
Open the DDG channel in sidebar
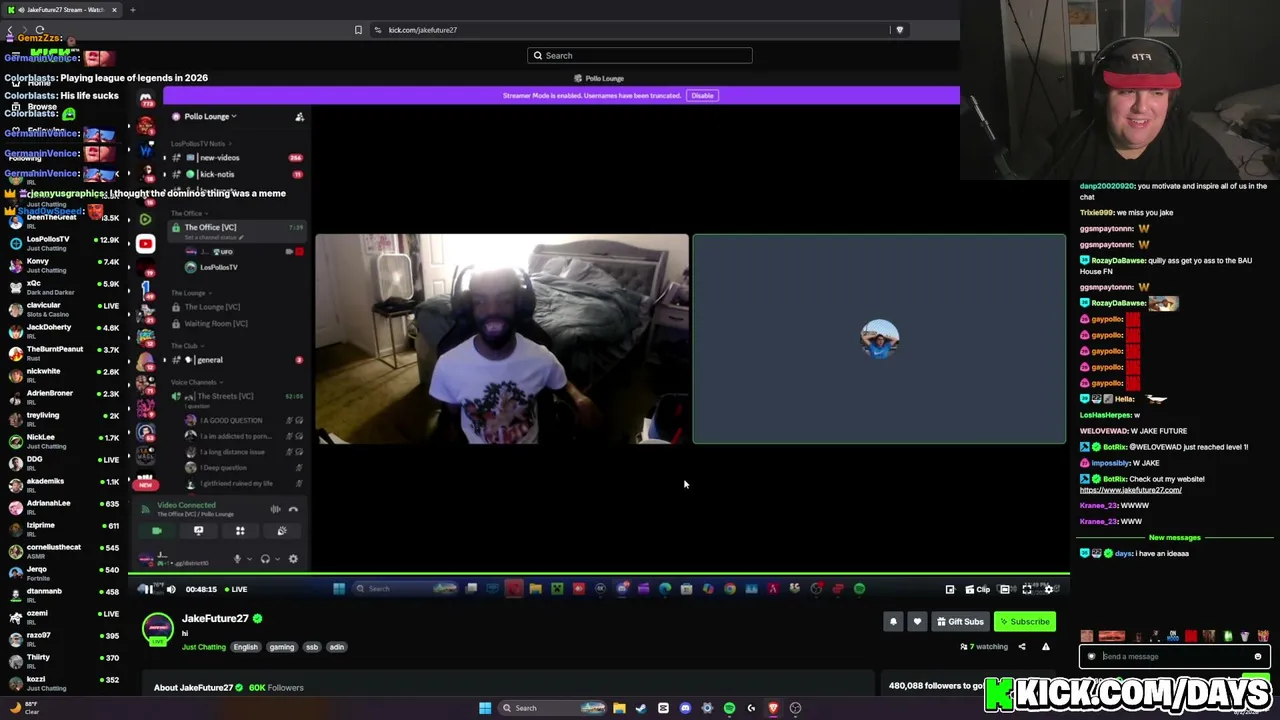point(64,463)
